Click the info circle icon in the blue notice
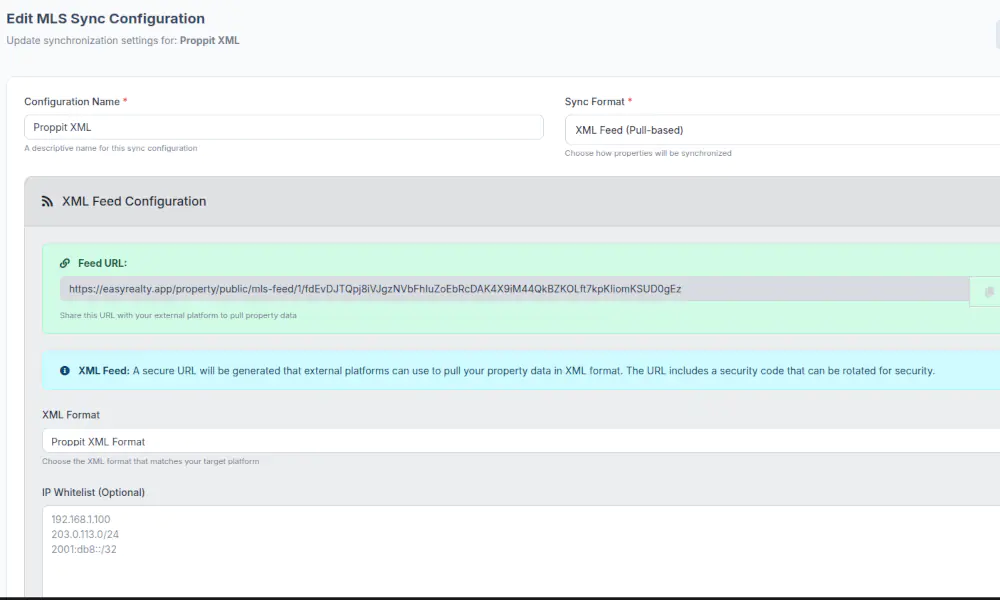Viewport: 1000px width, 600px height. point(65,370)
